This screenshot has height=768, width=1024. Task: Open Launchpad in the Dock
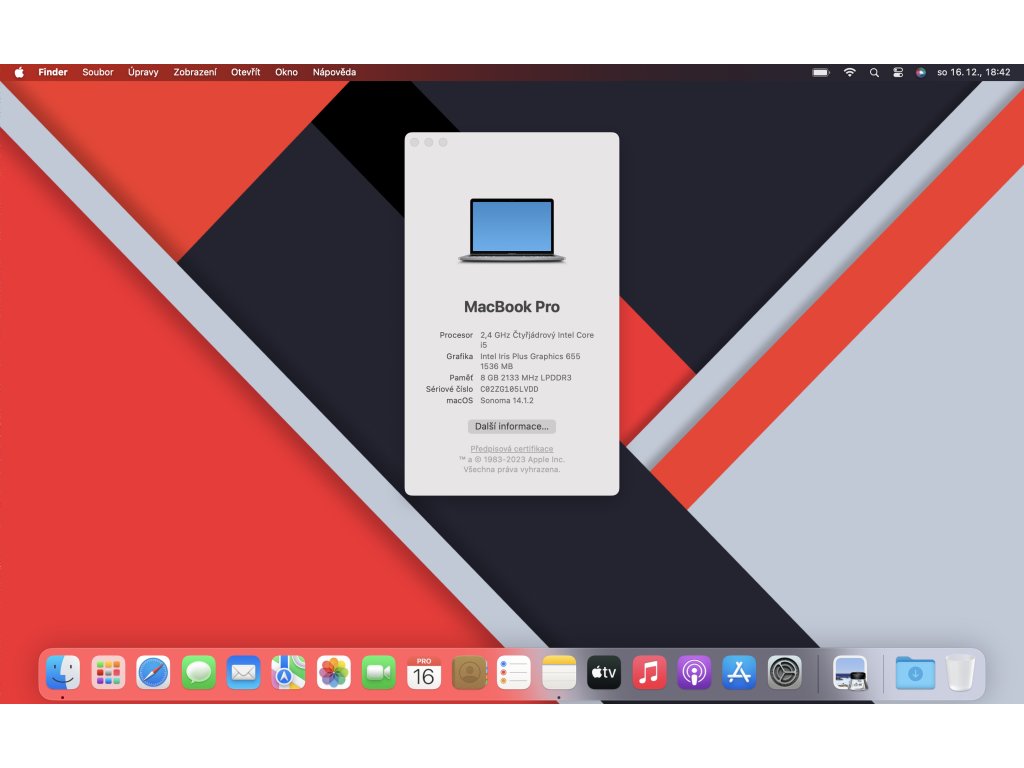[108, 672]
